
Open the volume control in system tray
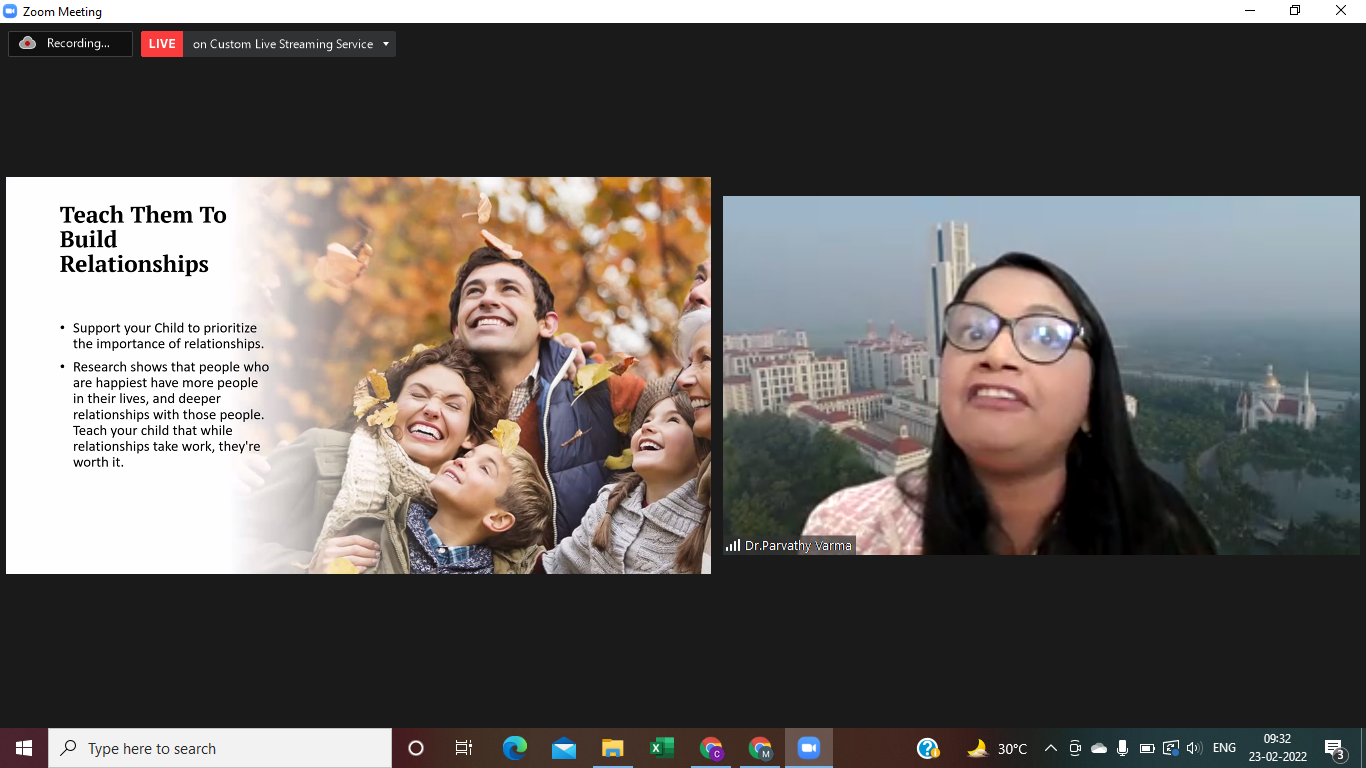point(1194,748)
